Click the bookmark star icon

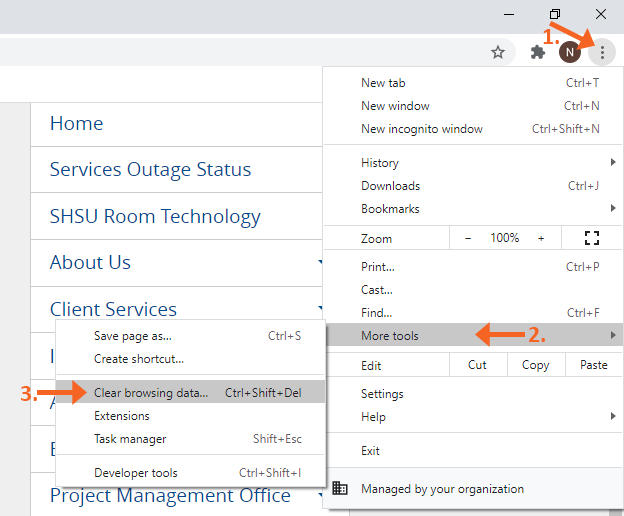point(498,52)
